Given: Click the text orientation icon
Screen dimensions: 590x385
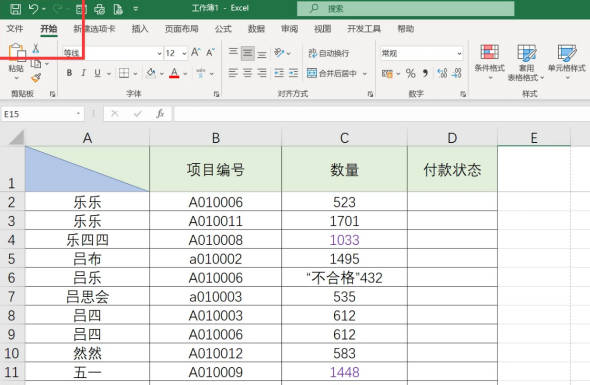Looking at the screenshot, I should click(279, 53).
